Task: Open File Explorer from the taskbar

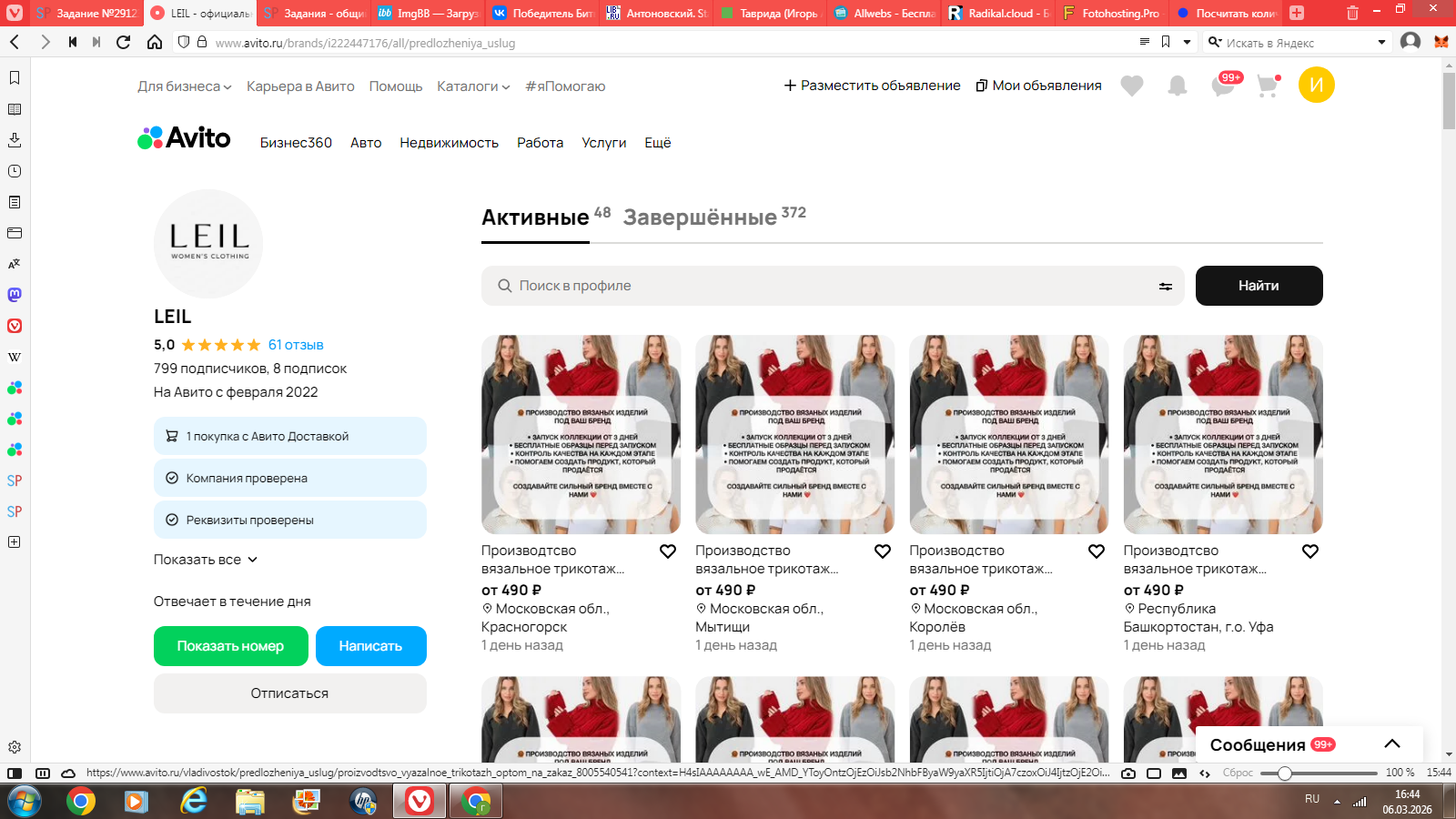Action: point(249,802)
